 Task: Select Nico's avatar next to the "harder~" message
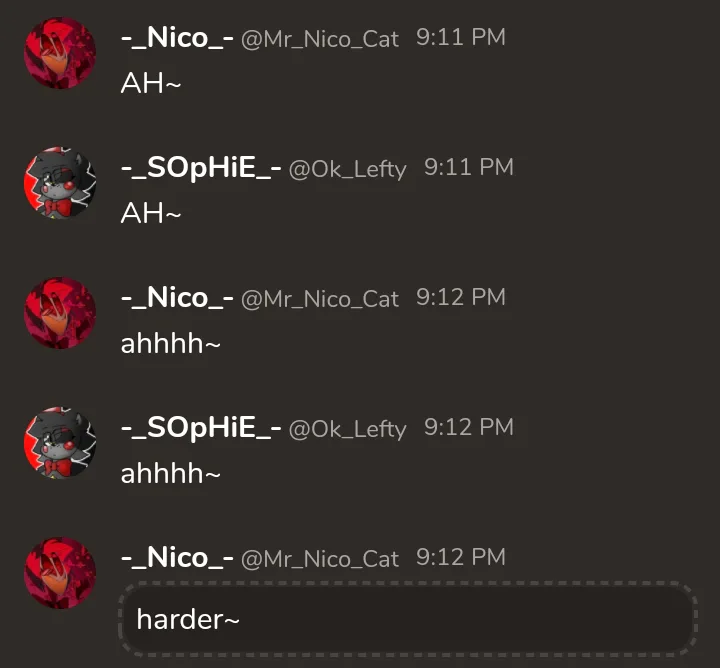pos(60,573)
